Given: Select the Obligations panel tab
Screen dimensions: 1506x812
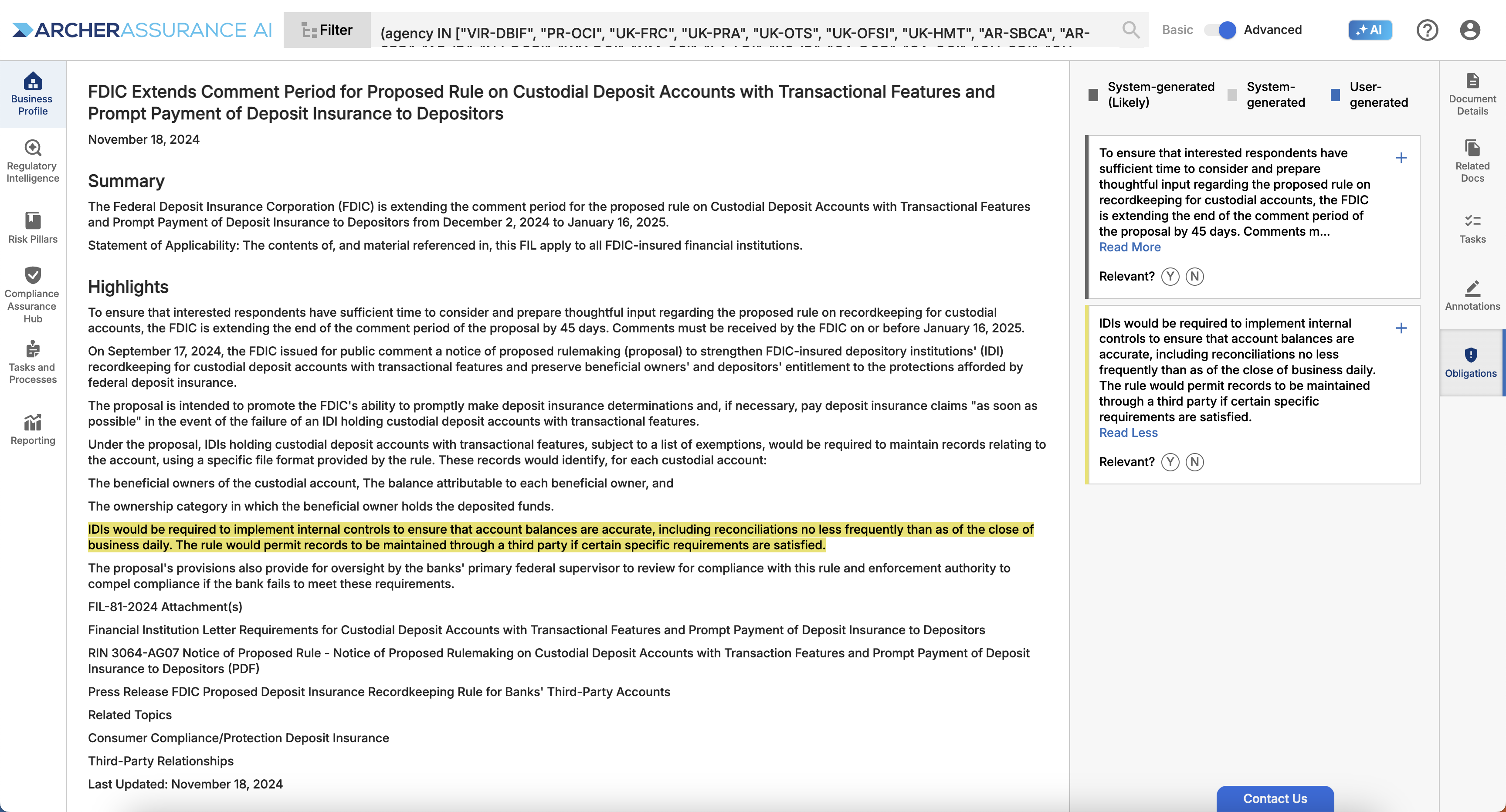Looking at the screenshot, I should 1470,362.
